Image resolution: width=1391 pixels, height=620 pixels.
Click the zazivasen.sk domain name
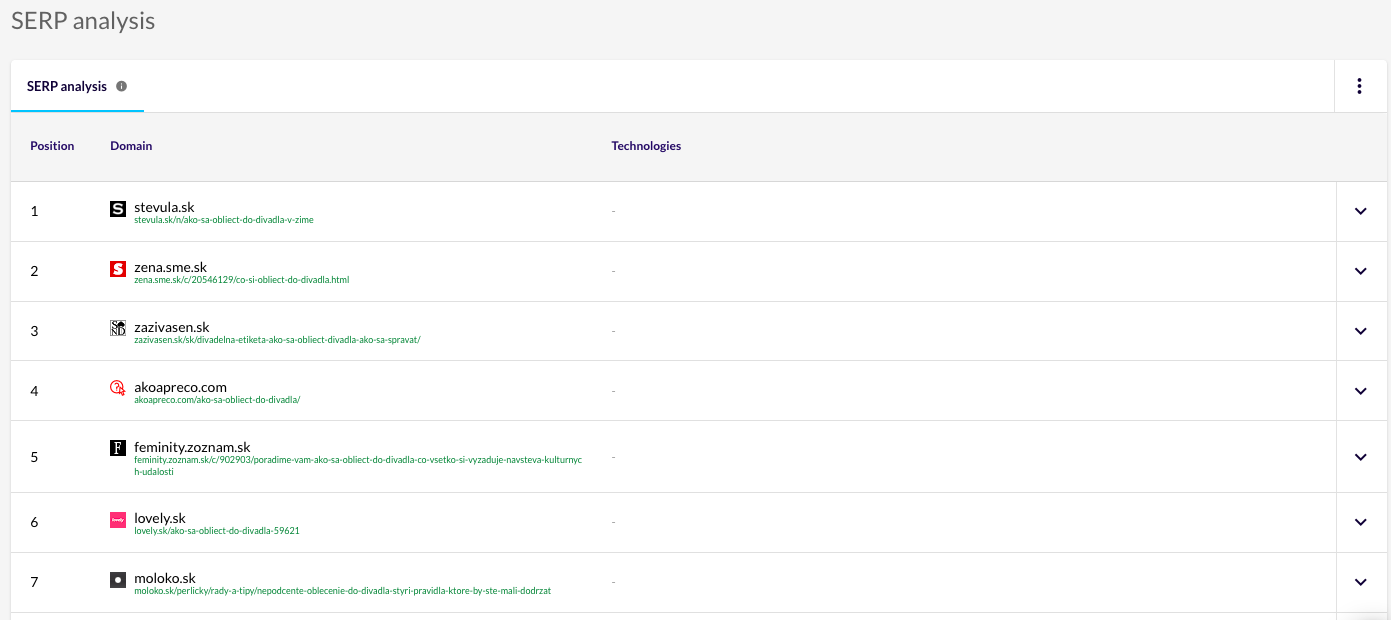coord(172,327)
